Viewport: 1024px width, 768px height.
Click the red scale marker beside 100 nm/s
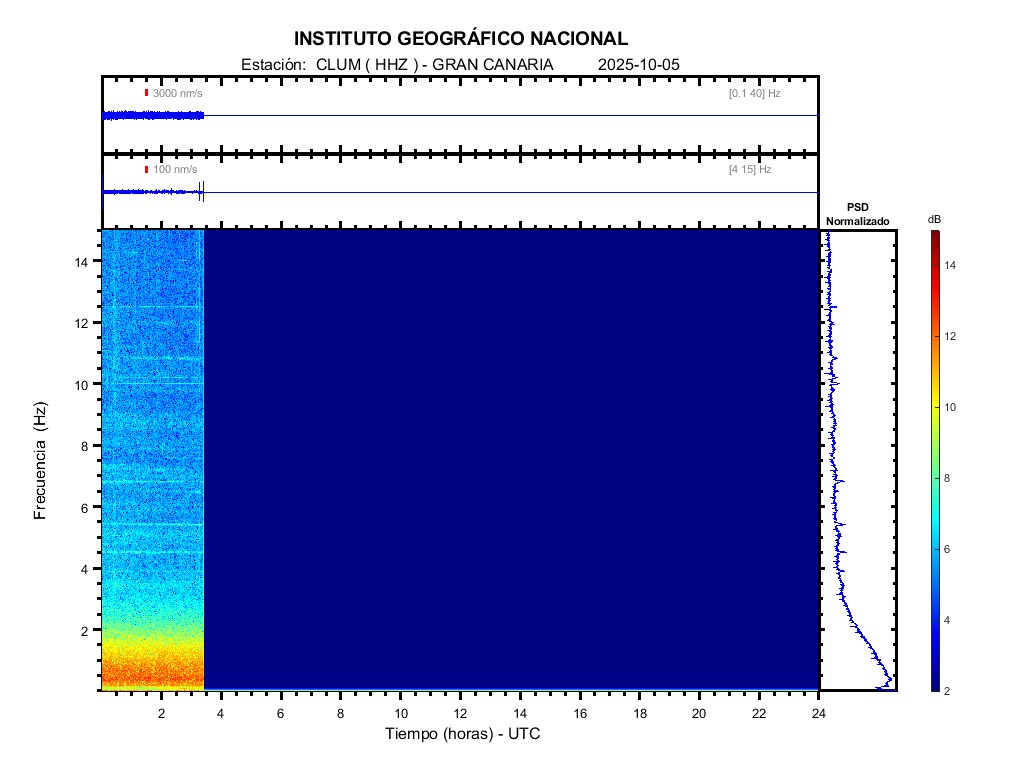pos(146,170)
